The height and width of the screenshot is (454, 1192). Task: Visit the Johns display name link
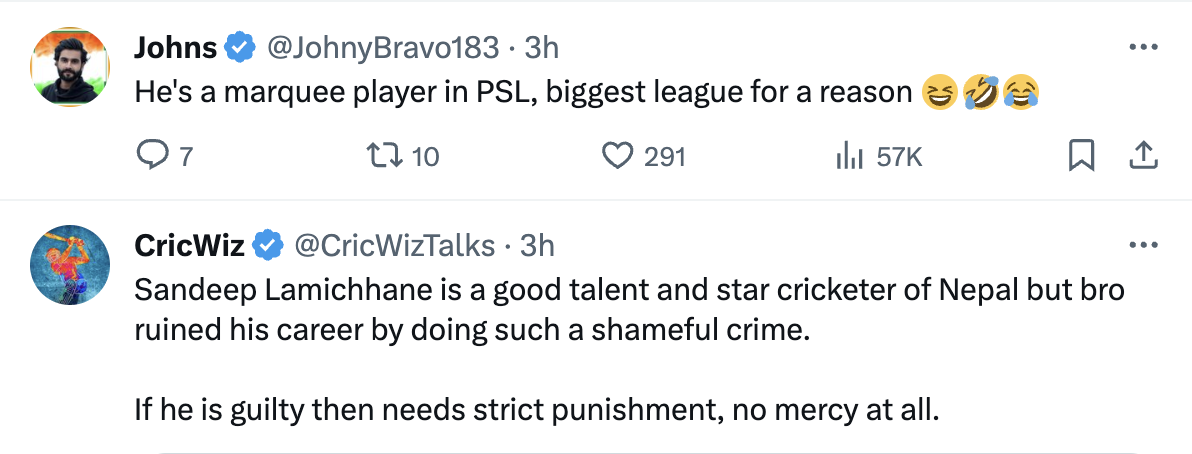pos(175,47)
